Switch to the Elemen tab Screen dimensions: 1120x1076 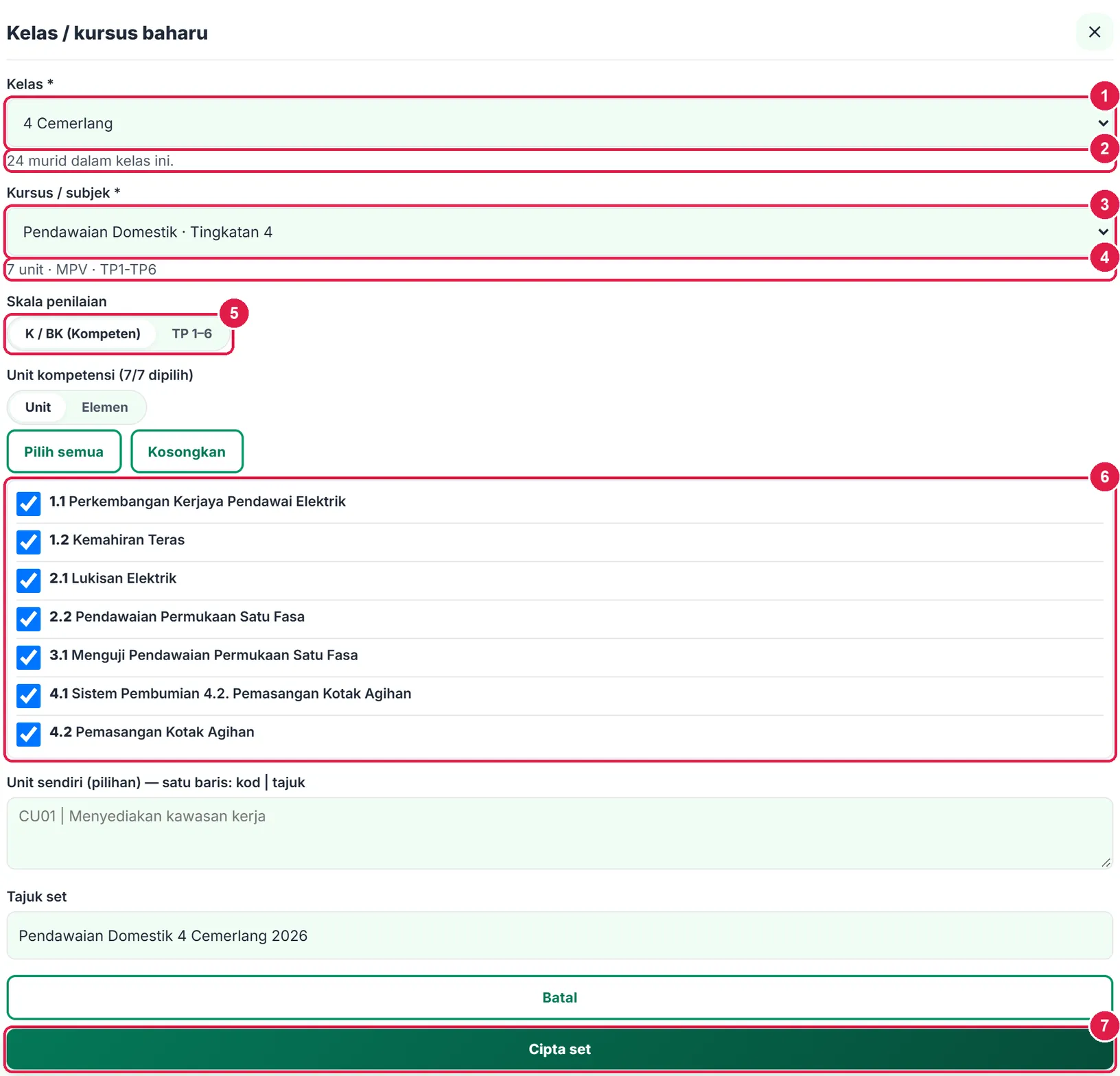[x=105, y=407]
